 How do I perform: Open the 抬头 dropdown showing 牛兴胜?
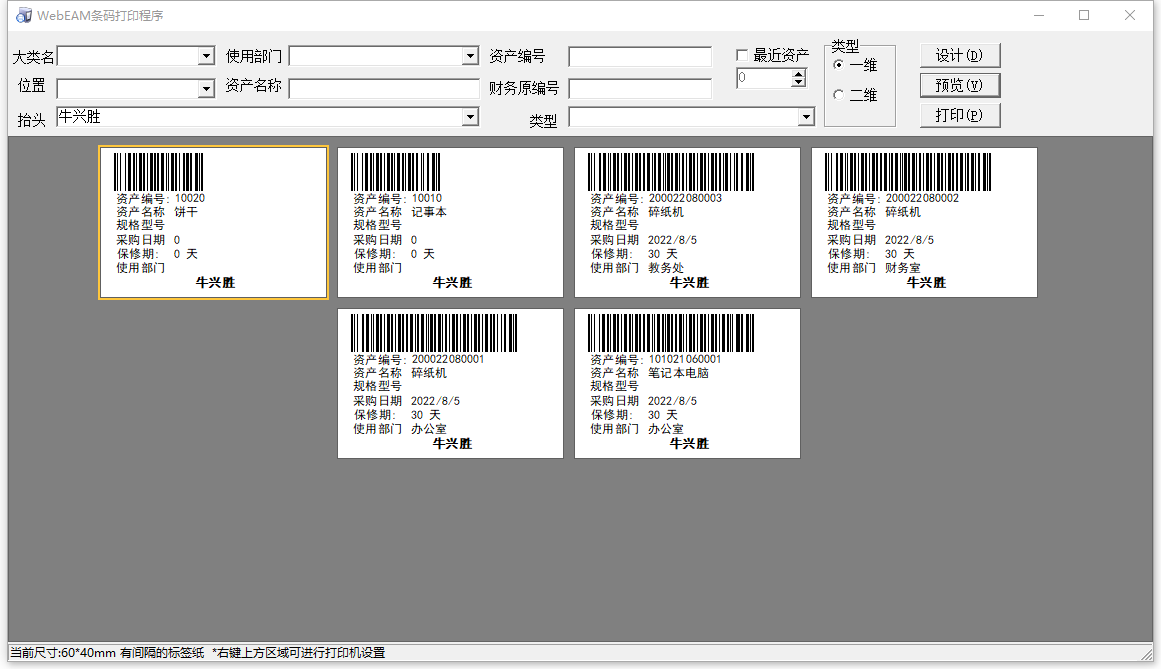tap(468, 117)
